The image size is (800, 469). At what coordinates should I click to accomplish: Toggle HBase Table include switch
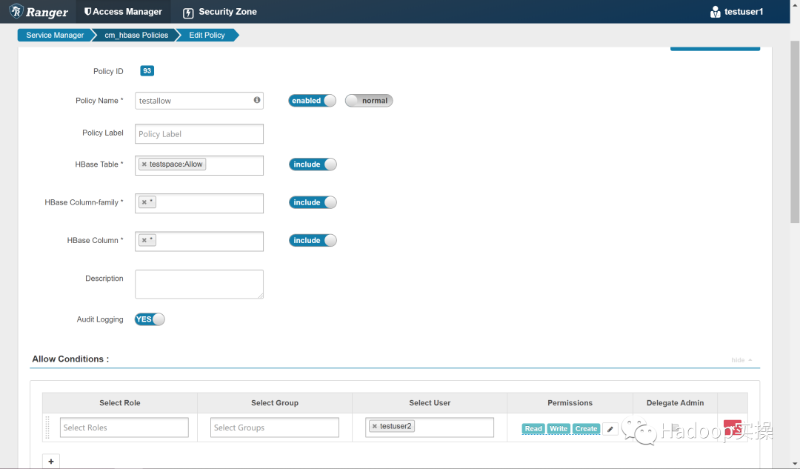[x=313, y=164]
